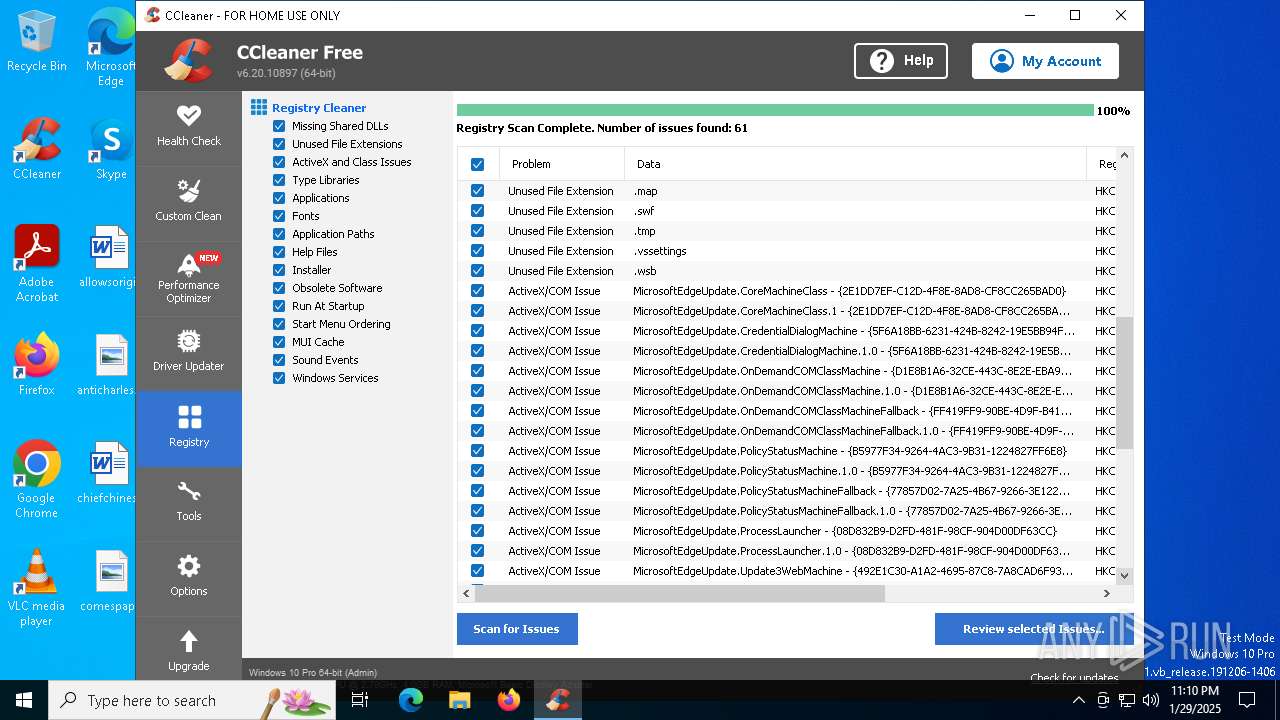Open Firefox desktop shortcut
Screen dimensions: 1280x720
pos(37,364)
